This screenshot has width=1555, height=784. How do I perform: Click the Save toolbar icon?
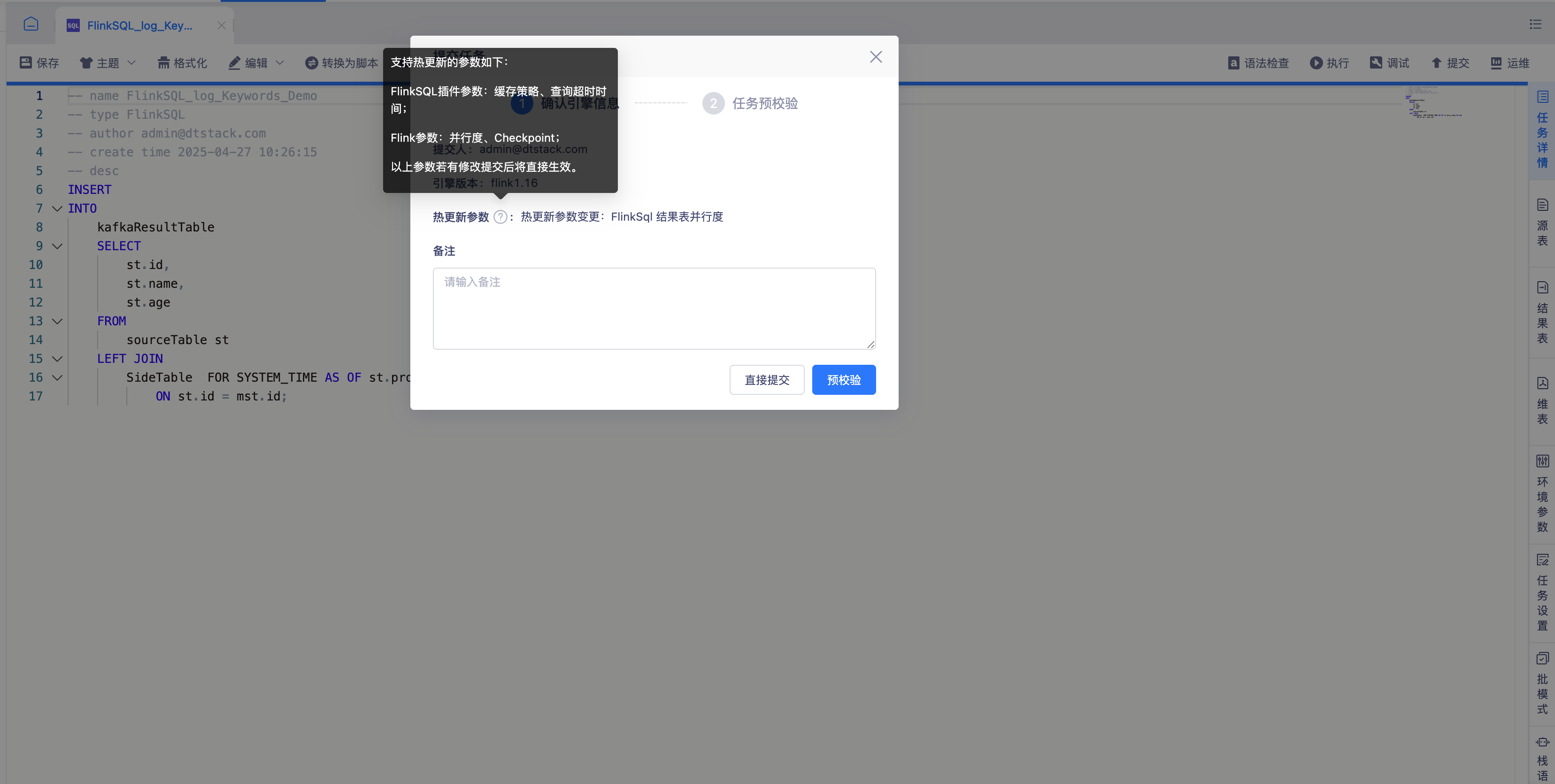[25, 63]
